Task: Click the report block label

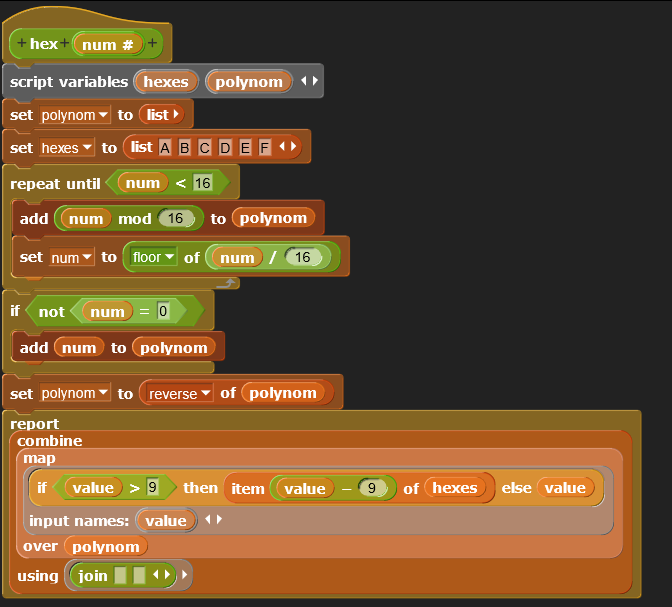Action: click(35, 424)
